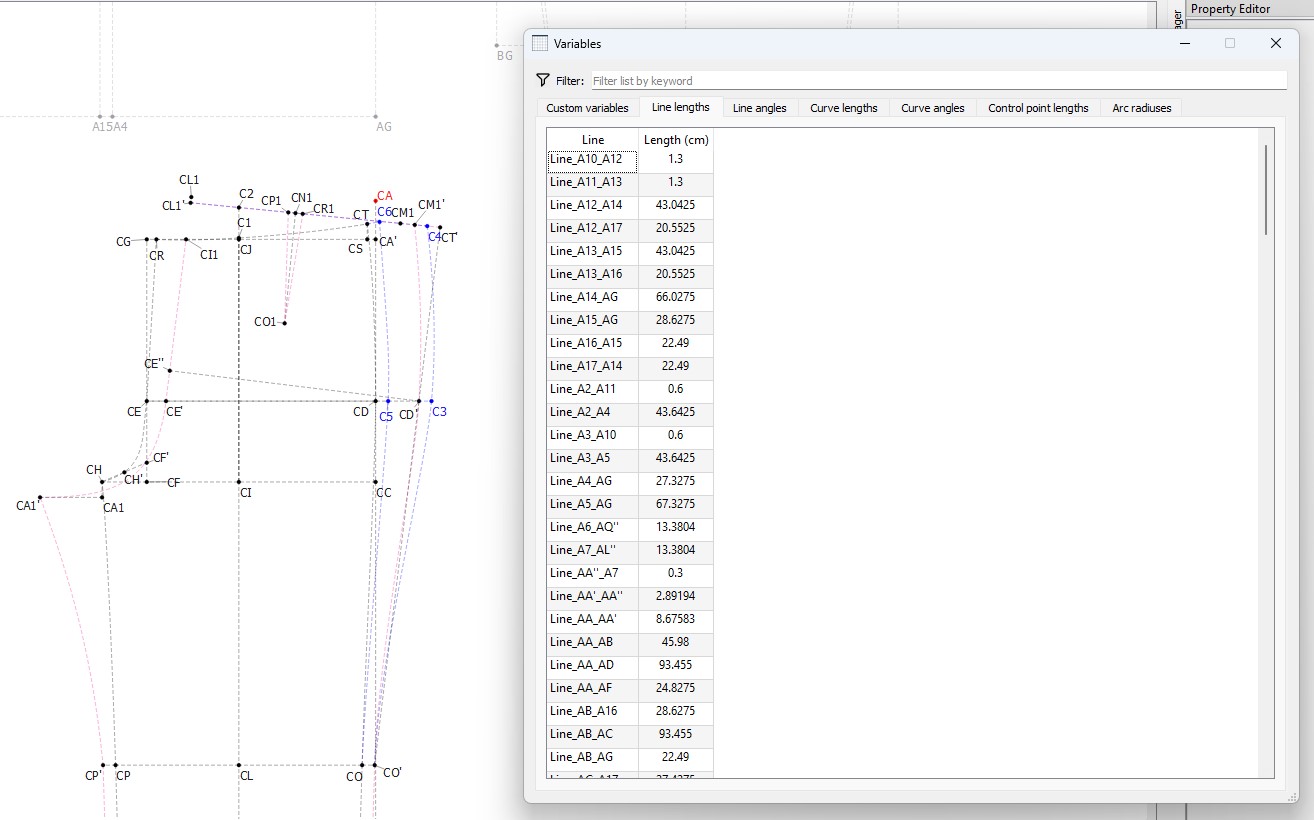
Task: Click the Property Editor panel title
Action: point(1230,9)
